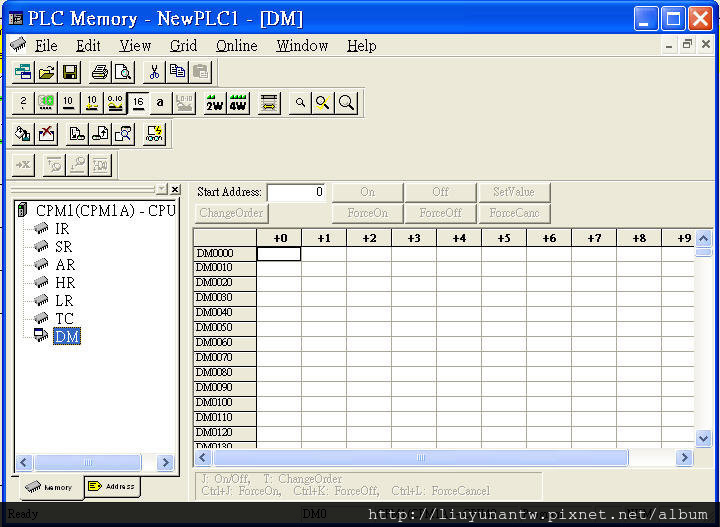The width and height of the screenshot is (720, 527).
Task: Open the View menu
Action: coord(135,46)
